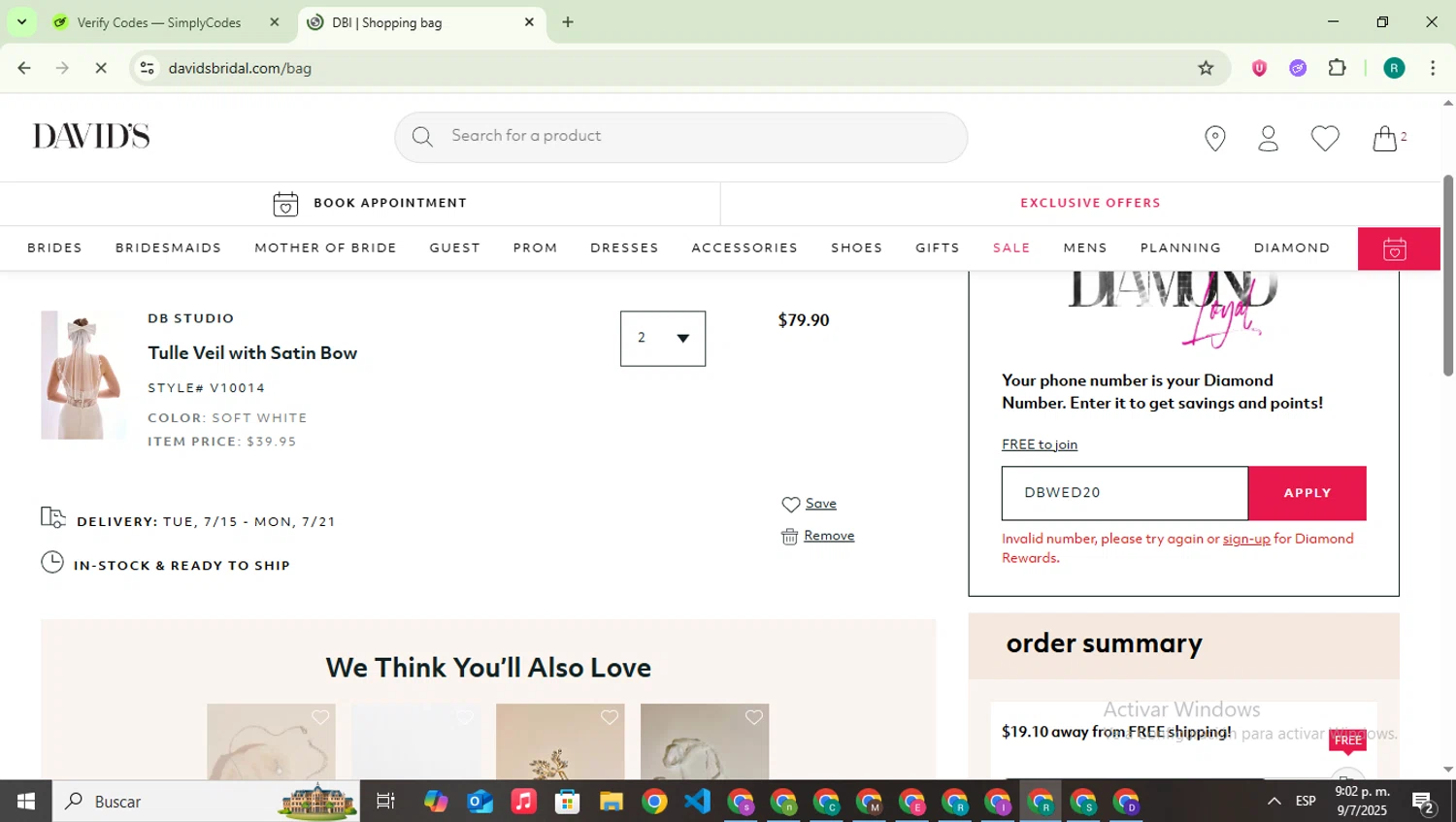Click the Book Appointment calendar icon

(285, 204)
